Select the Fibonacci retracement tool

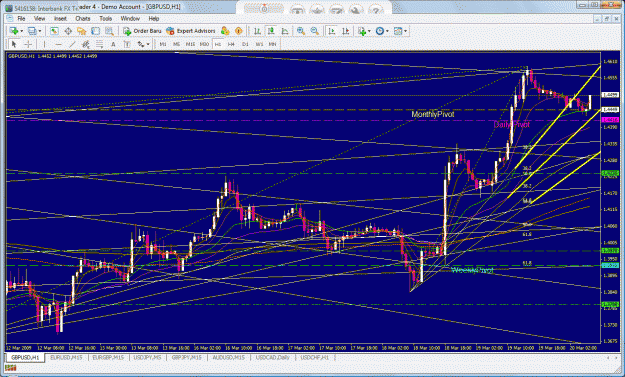(99, 44)
